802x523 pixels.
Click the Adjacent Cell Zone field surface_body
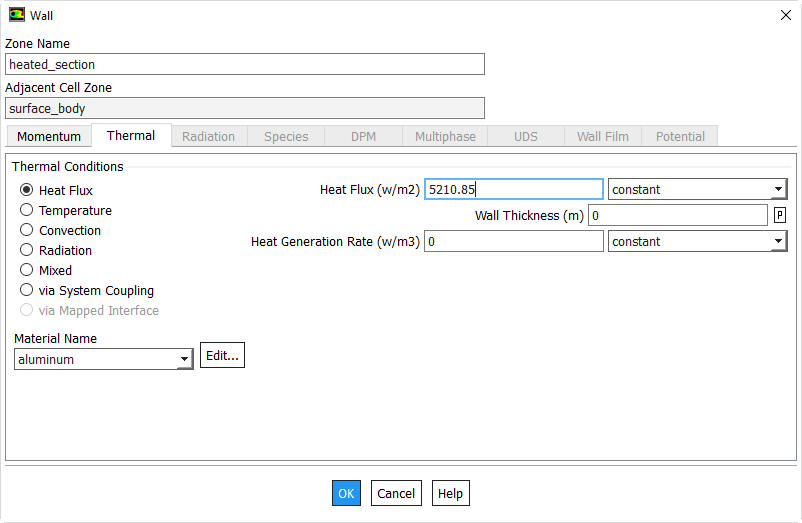tap(245, 108)
